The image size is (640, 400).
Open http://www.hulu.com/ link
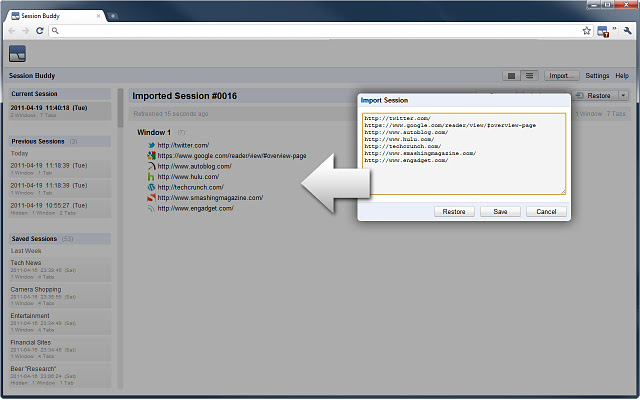point(188,177)
